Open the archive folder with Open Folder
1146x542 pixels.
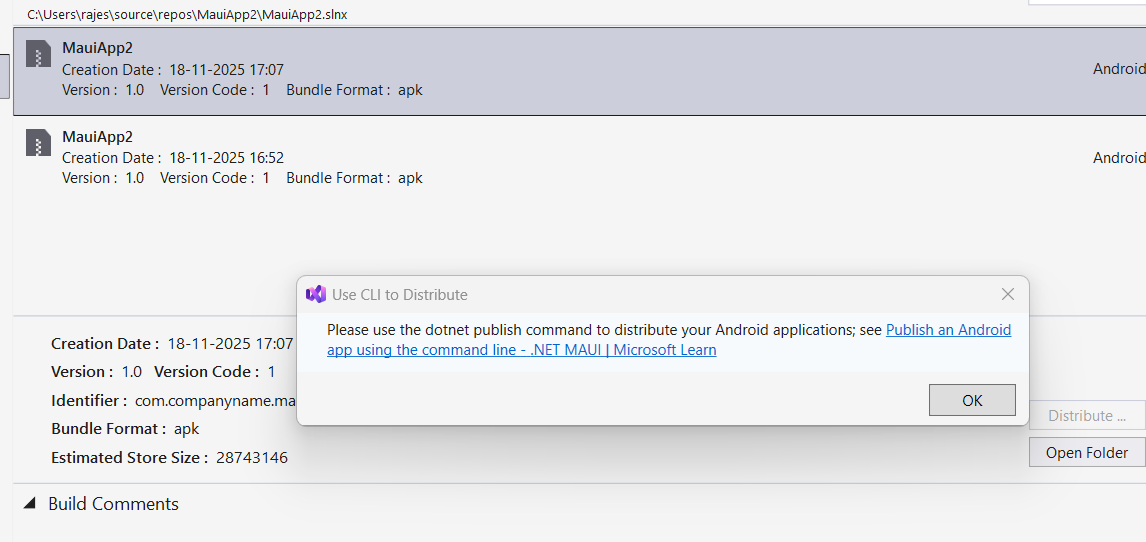pyautogui.click(x=1087, y=453)
